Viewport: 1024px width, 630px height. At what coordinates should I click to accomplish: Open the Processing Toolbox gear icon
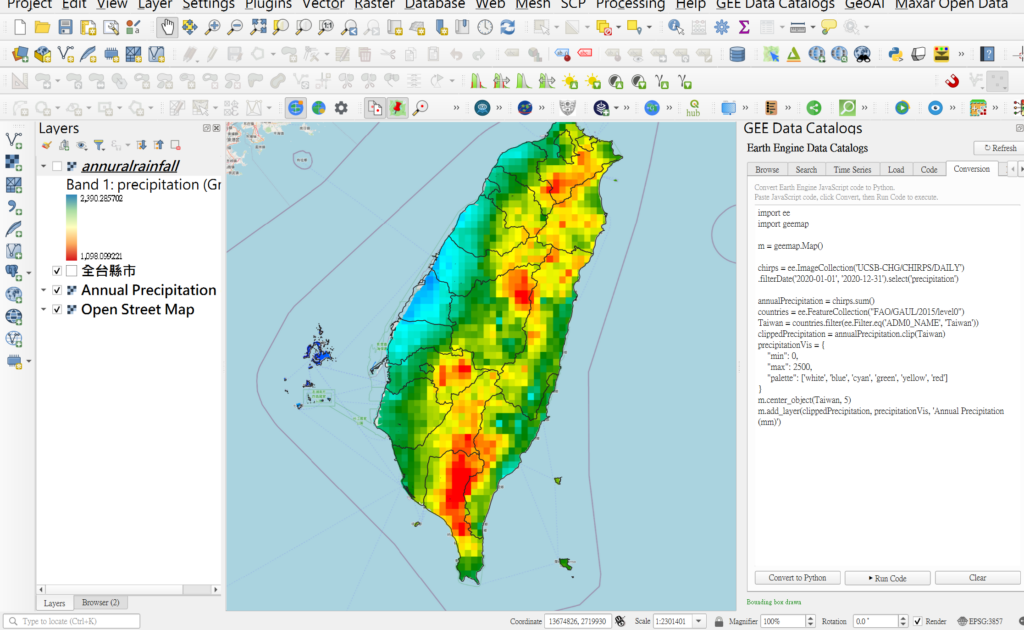[721, 27]
